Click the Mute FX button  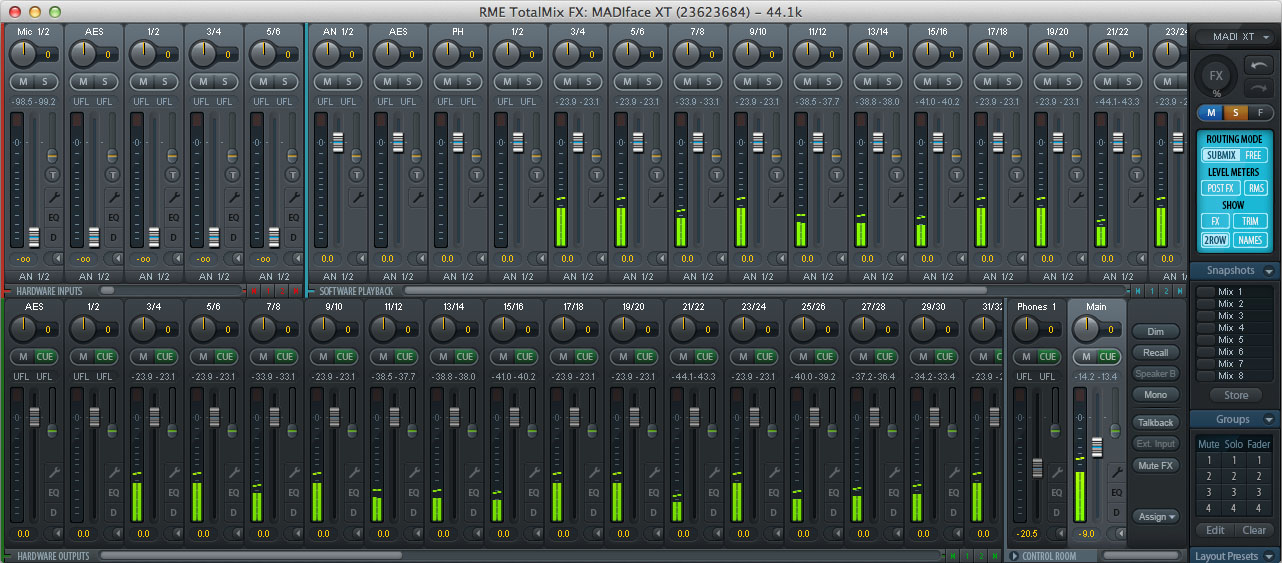[x=1156, y=466]
